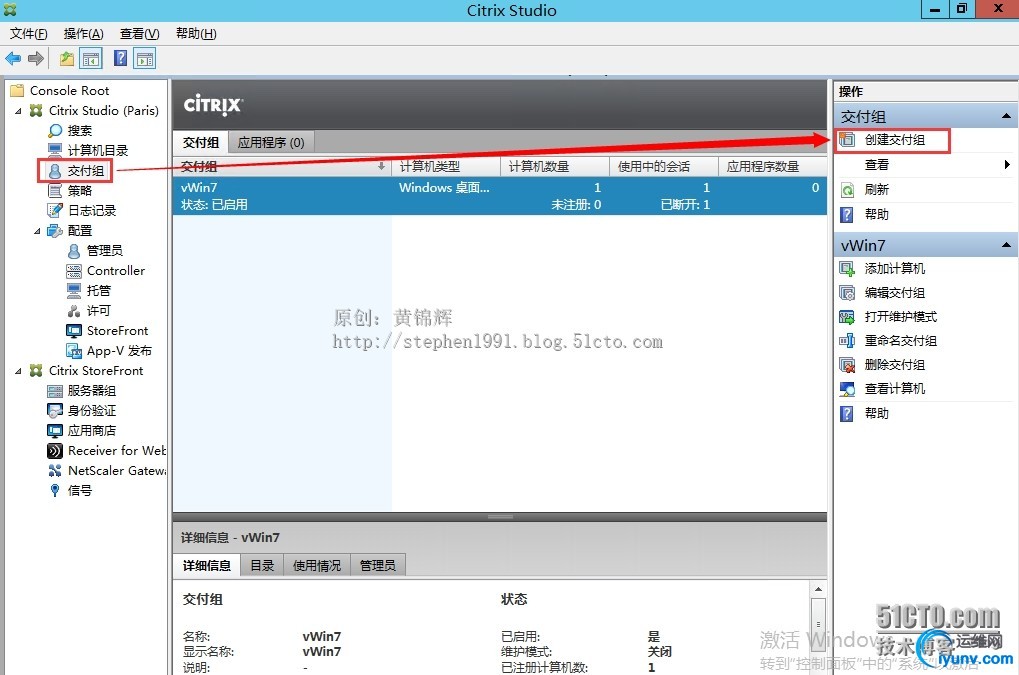This screenshot has height=675, width=1019.
Task: Click 添加计算机 action
Action: point(894,269)
